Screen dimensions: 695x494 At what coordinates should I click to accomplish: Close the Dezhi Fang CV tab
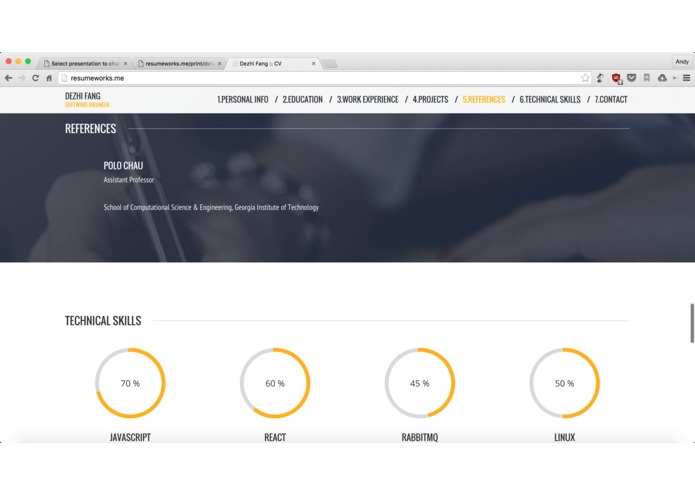(x=313, y=63)
